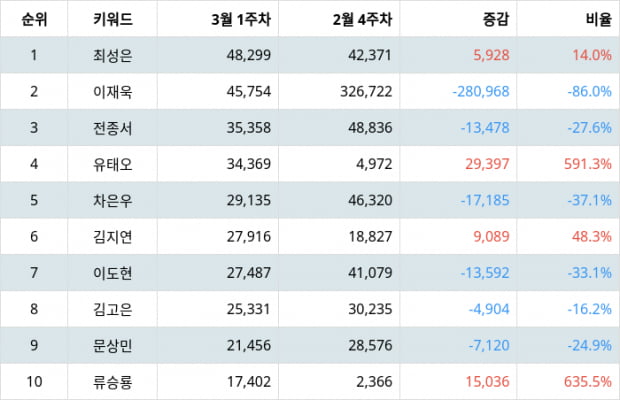This screenshot has height=400, width=620.
Task: Click keyword 차은우 in rank 5
Action: [x=113, y=200]
